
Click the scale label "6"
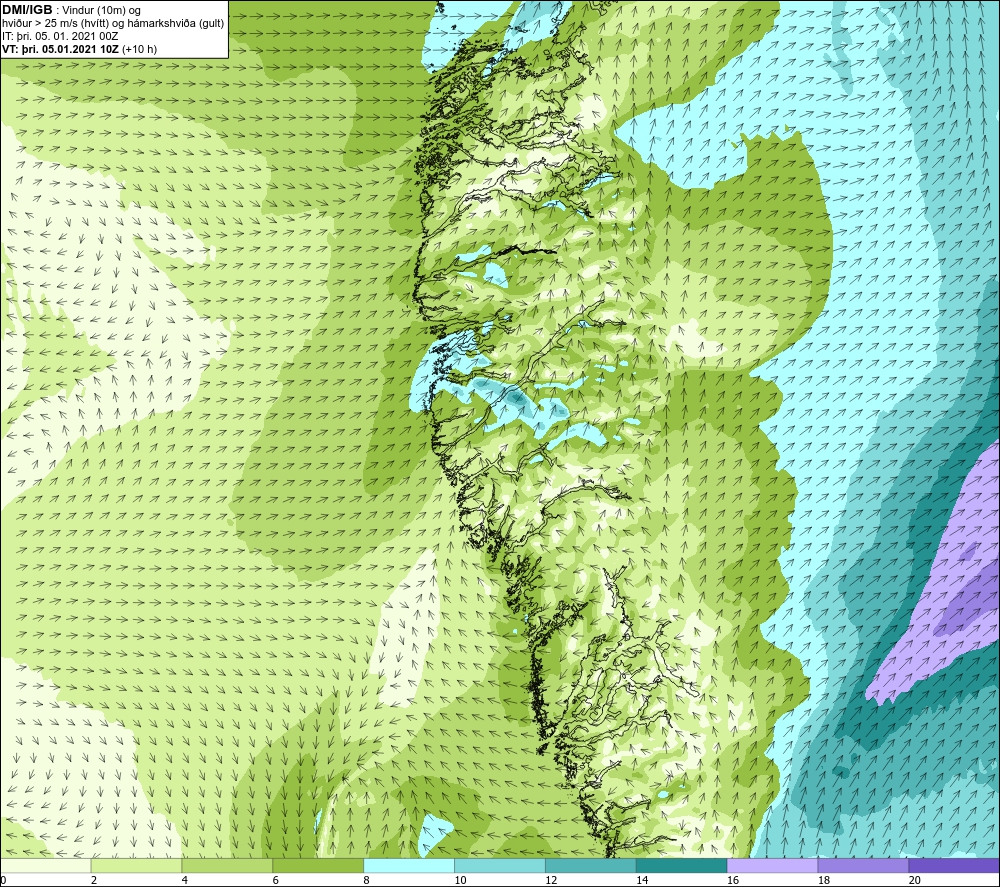point(276,880)
